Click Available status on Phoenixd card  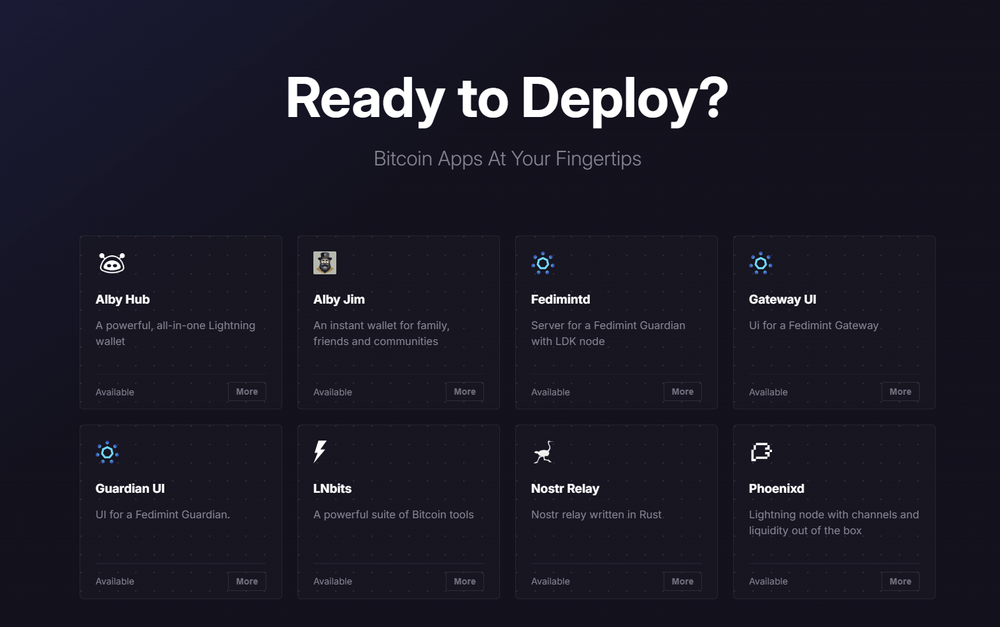(768, 582)
